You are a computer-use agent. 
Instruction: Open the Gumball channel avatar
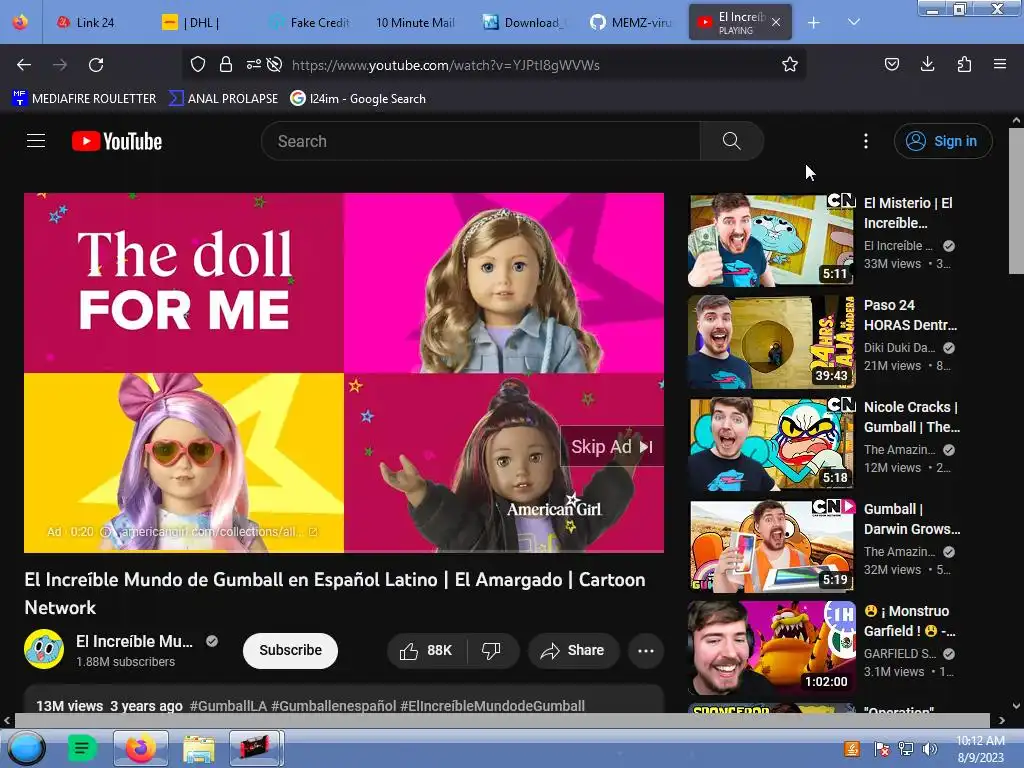point(44,650)
